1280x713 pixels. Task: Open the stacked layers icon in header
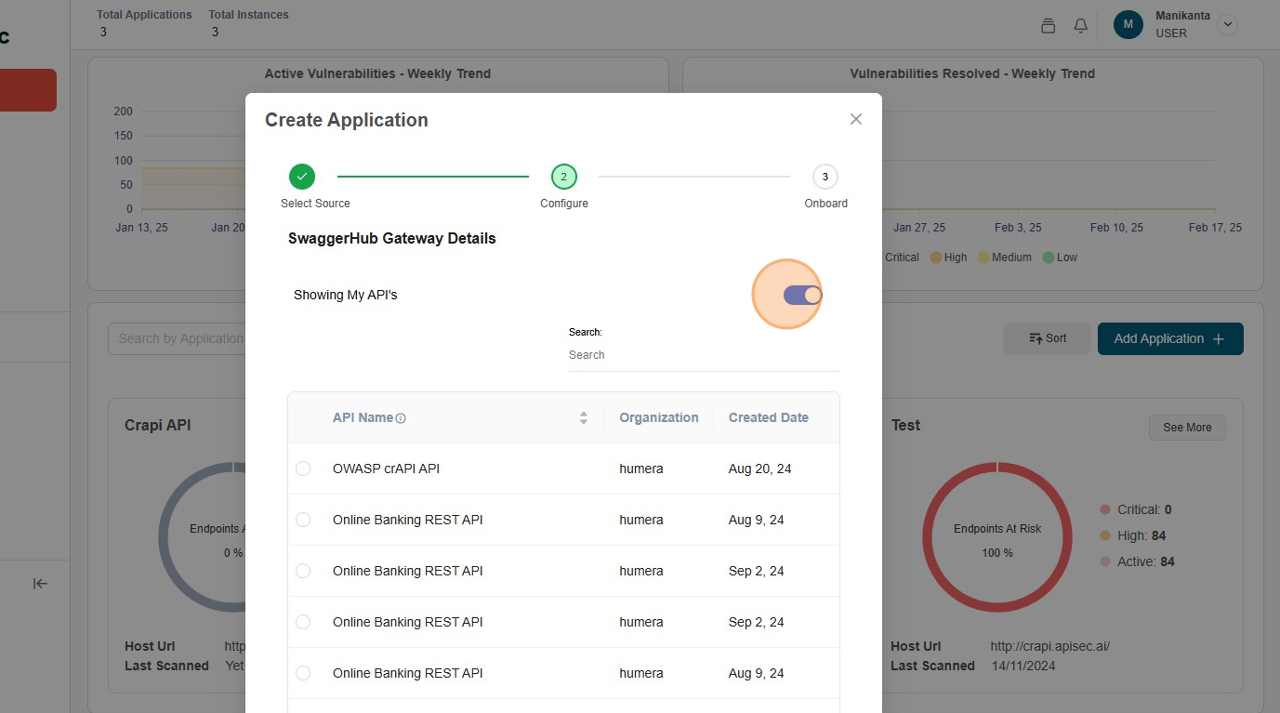tap(1048, 26)
